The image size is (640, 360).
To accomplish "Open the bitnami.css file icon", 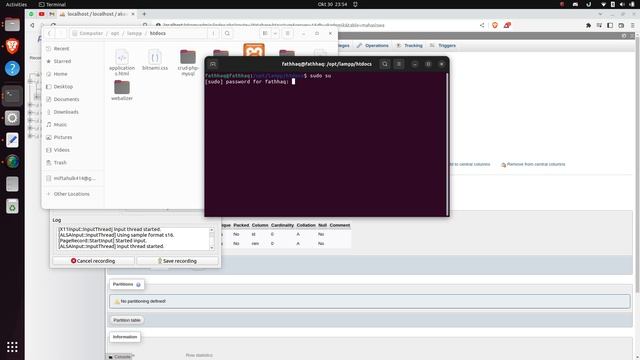I will click(x=155, y=60).
